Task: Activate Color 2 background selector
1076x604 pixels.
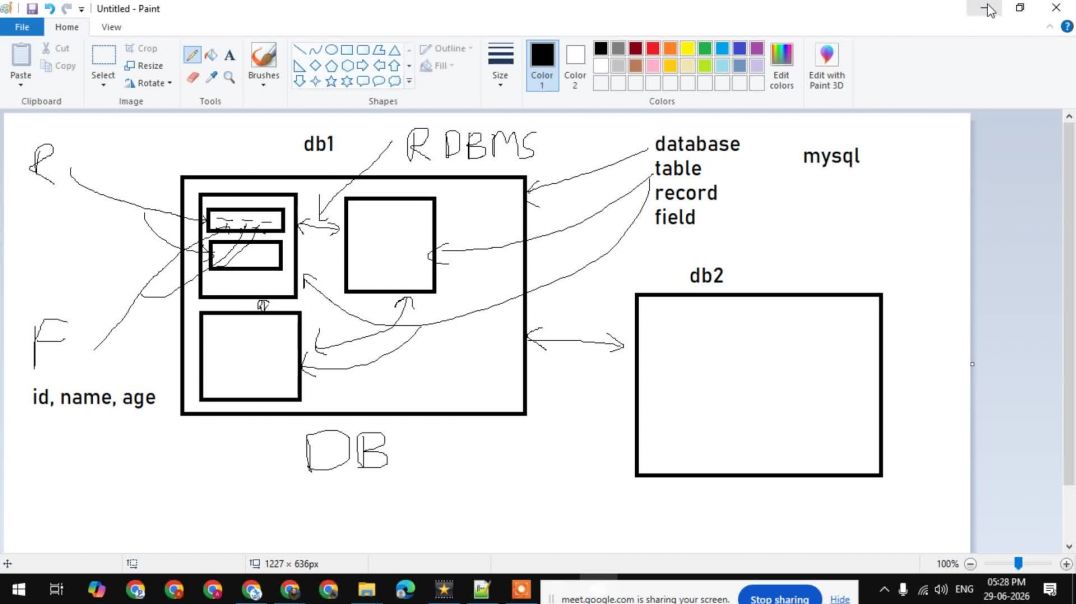Action: (x=575, y=65)
